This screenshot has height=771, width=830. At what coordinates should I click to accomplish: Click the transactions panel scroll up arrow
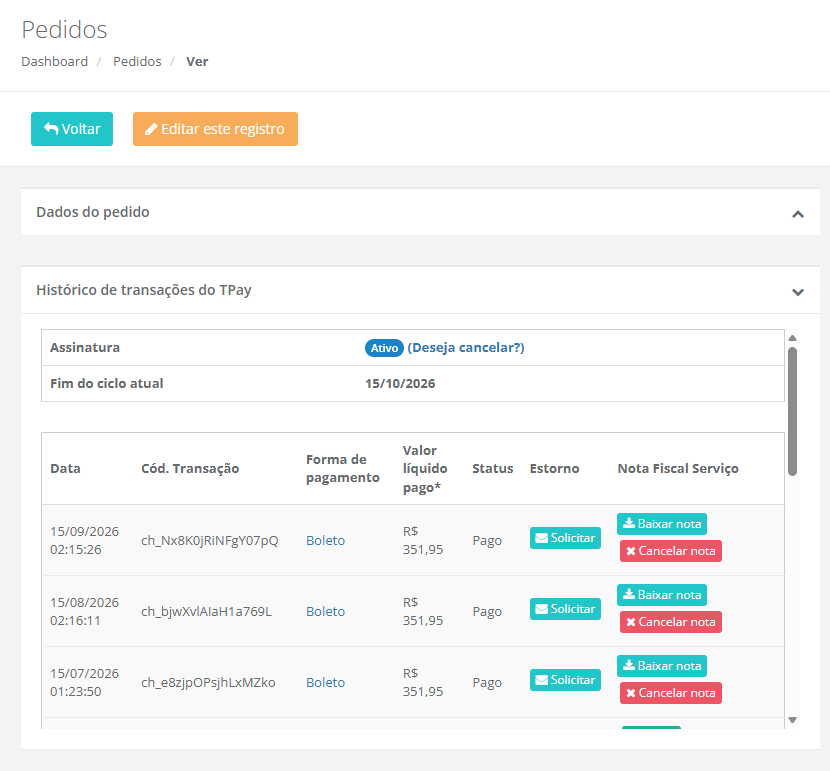click(792, 338)
